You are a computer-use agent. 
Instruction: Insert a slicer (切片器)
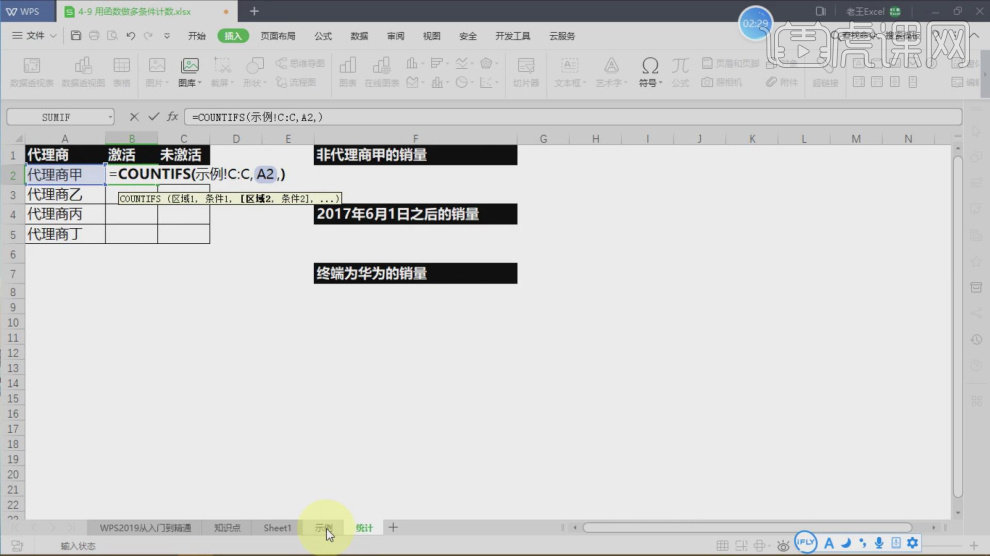click(x=526, y=73)
